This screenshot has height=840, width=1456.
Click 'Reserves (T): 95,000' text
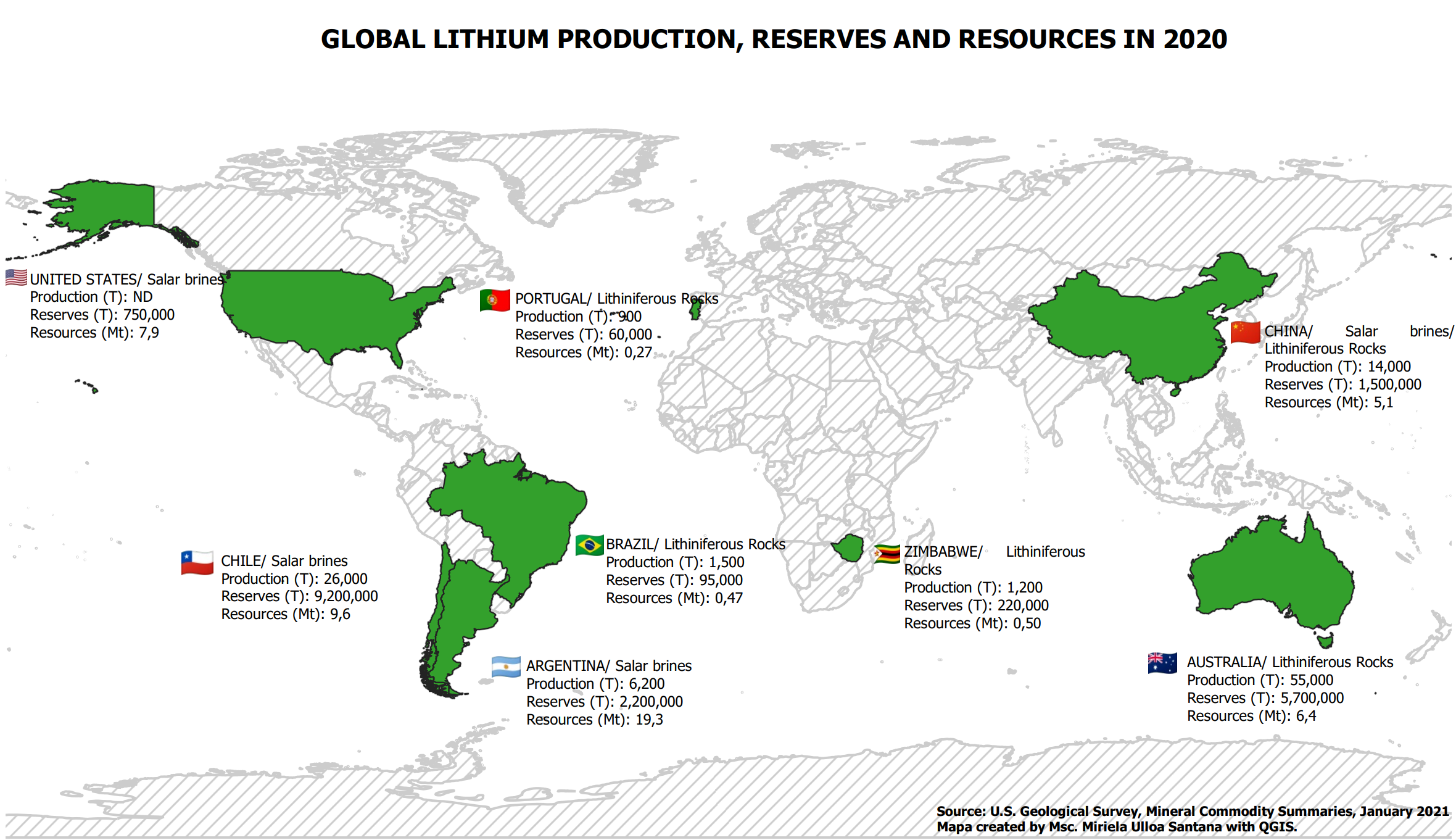(x=674, y=580)
